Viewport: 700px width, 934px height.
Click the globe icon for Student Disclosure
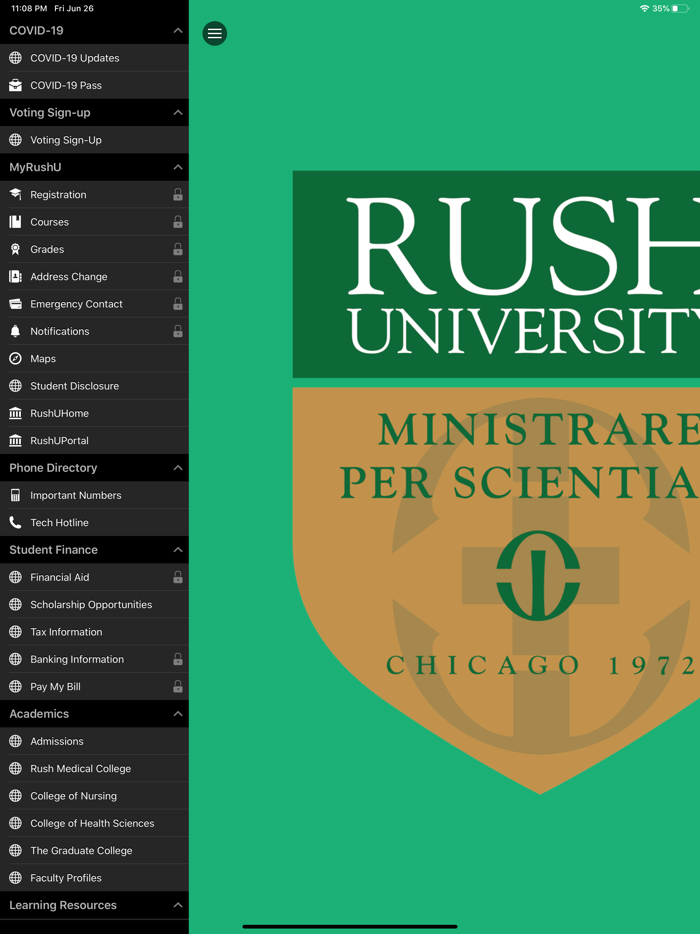pyautogui.click(x=15, y=386)
